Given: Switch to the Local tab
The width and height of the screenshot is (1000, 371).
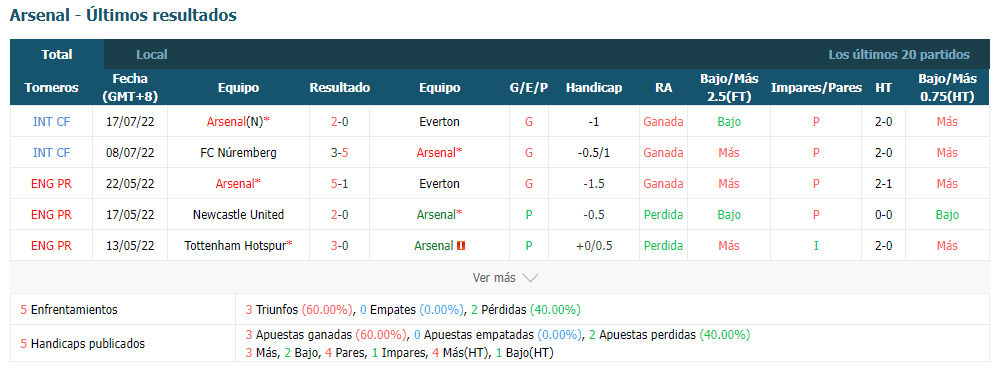Looking at the screenshot, I should pos(152,55).
